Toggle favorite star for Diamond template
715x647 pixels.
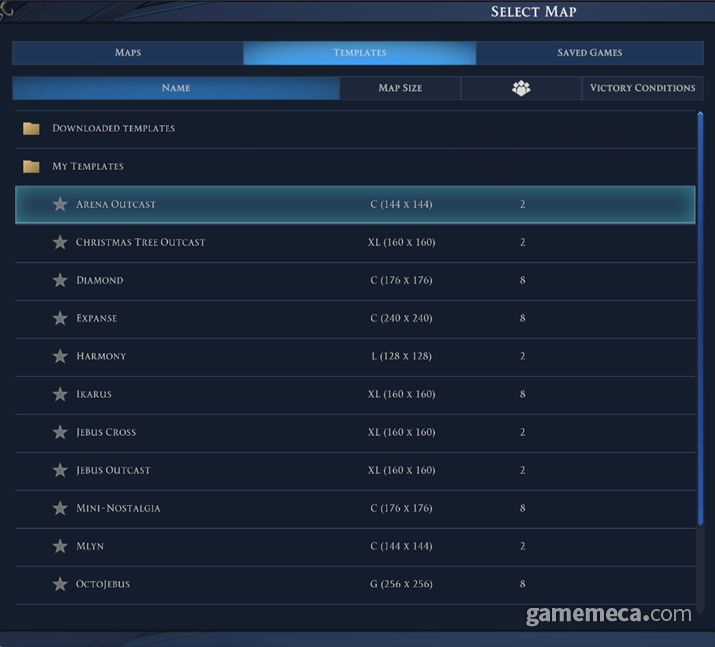click(x=60, y=280)
